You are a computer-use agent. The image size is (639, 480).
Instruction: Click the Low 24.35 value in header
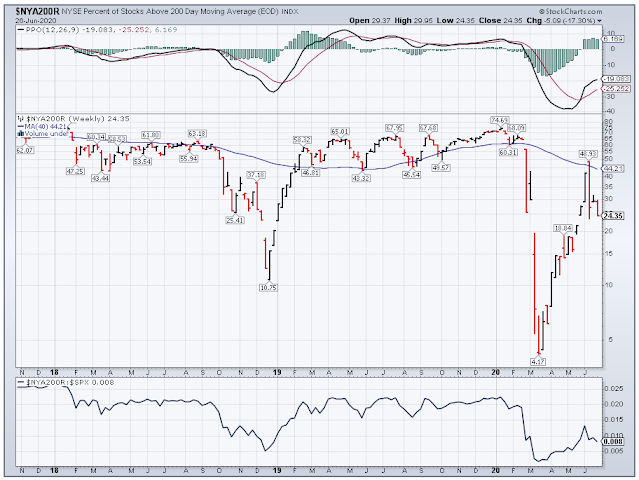click(455, 20)
